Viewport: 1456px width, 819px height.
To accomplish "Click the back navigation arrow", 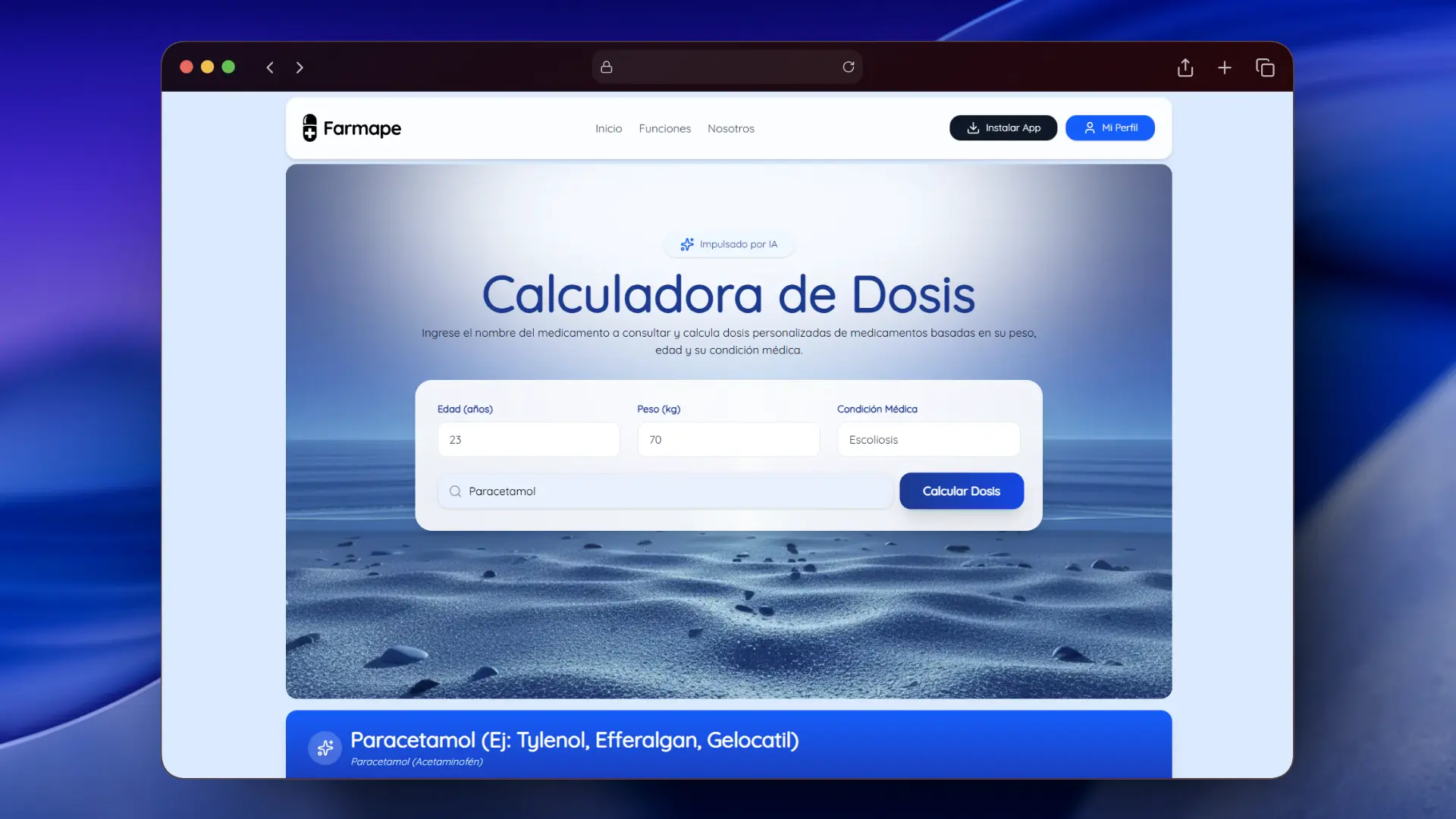I will point(270,67).
